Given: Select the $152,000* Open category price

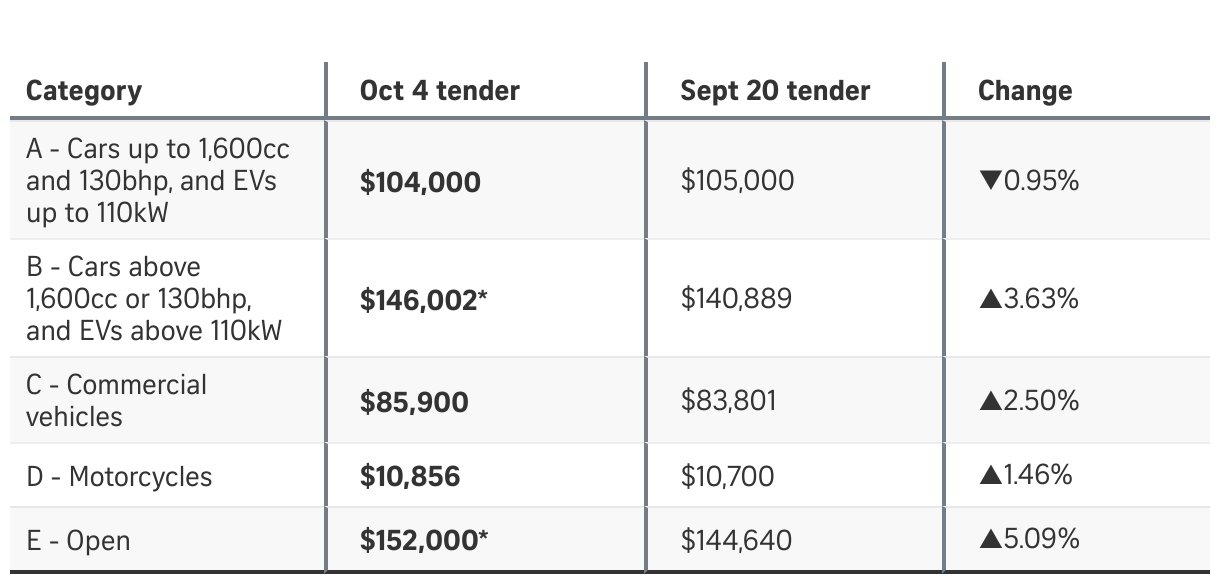Looking at the screenshot, I should point(424,540).
